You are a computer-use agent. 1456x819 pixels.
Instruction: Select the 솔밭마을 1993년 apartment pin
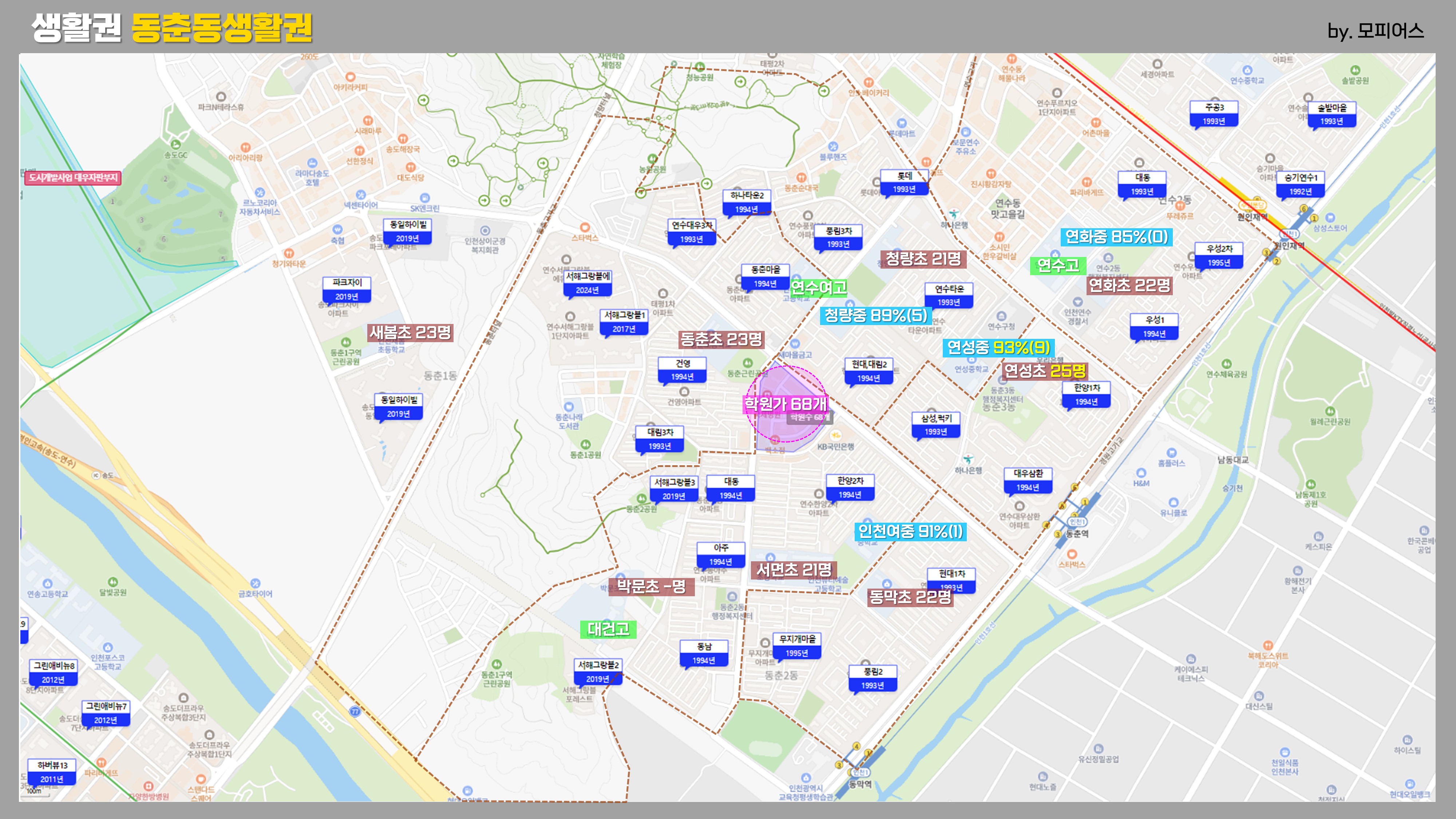pos(1332,114)
